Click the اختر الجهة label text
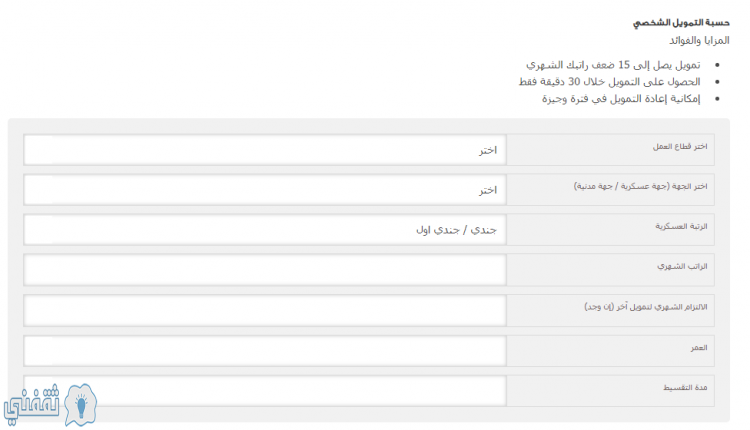 [x=640, y=186]
